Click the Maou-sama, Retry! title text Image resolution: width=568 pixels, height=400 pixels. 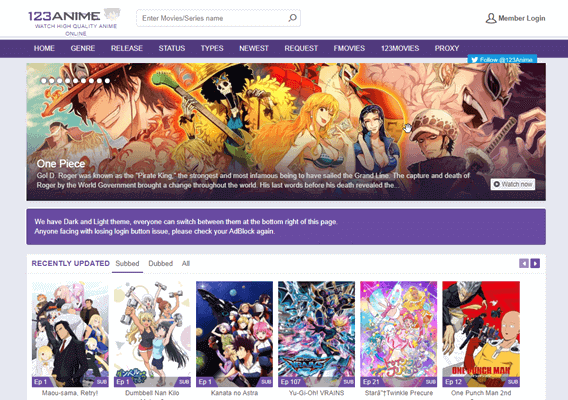point(70,393)
